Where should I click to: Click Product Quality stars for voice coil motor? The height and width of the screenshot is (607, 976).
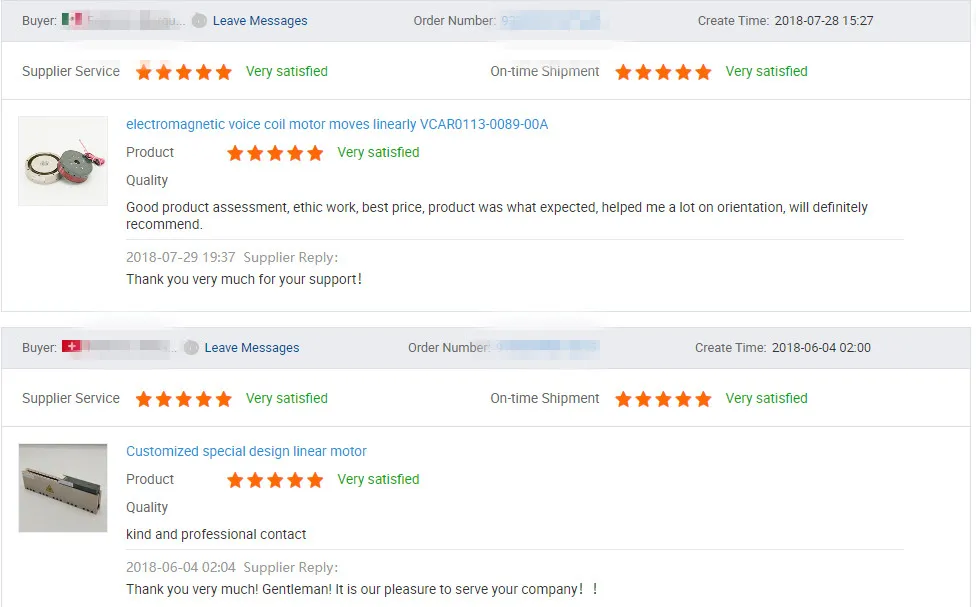pyautogui.click(x=275, y=153)
